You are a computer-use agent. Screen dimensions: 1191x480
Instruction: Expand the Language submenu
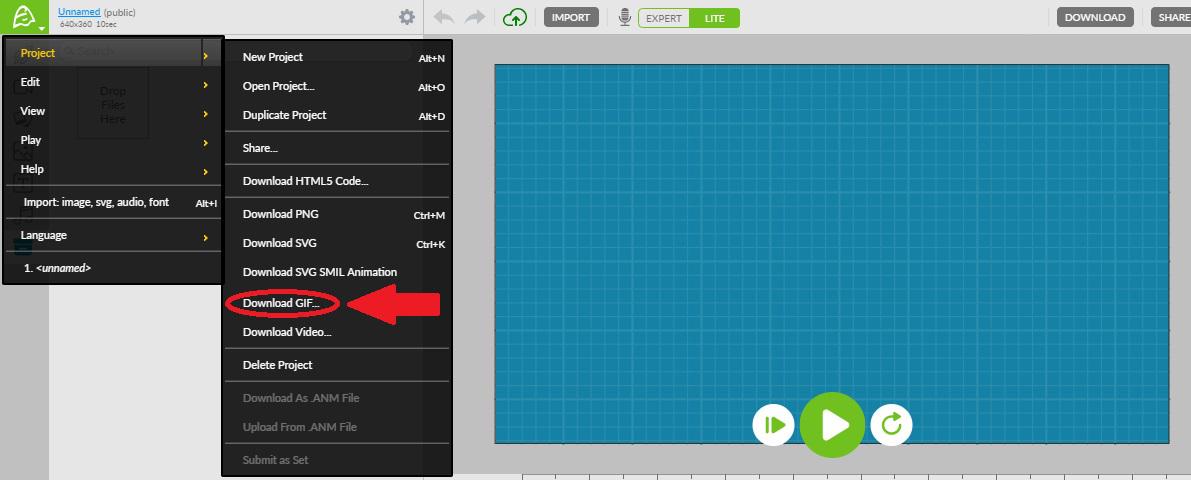pyautogui.click(x=114, y=235)
